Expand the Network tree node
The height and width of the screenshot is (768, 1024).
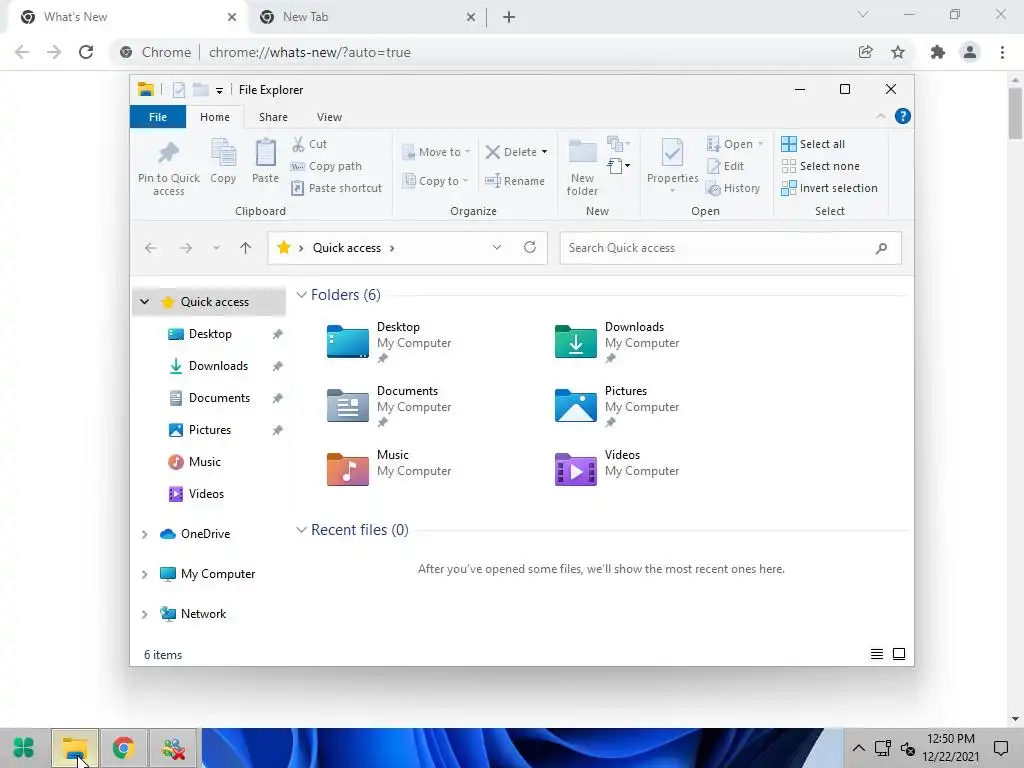coord(144,614)
